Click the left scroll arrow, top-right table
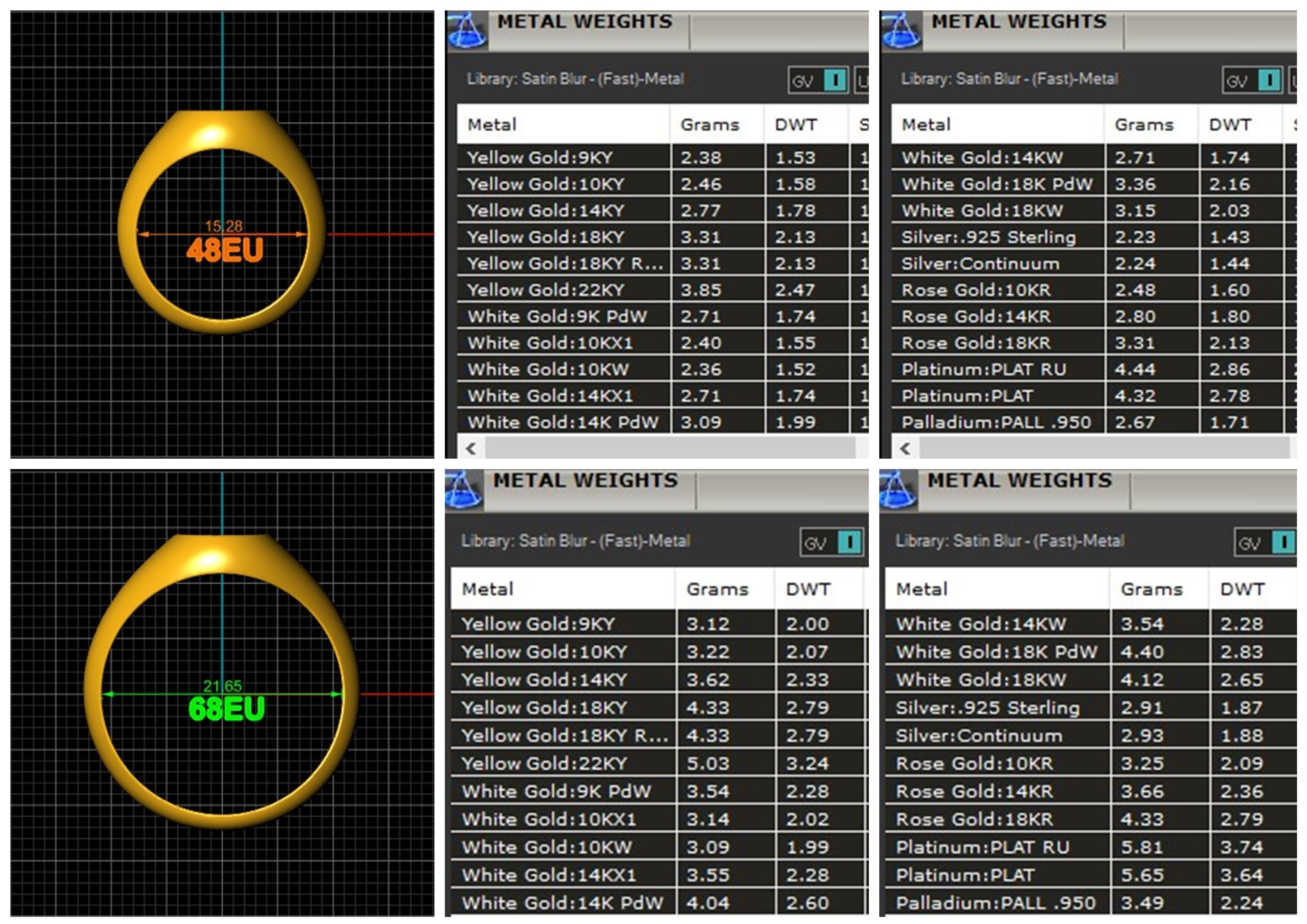 coord(905,449)
